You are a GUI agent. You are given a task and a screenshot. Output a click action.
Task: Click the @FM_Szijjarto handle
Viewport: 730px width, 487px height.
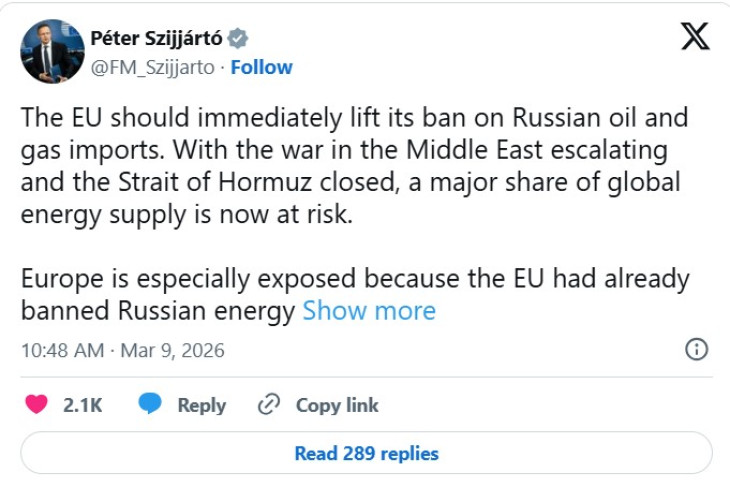pos(154,67)
